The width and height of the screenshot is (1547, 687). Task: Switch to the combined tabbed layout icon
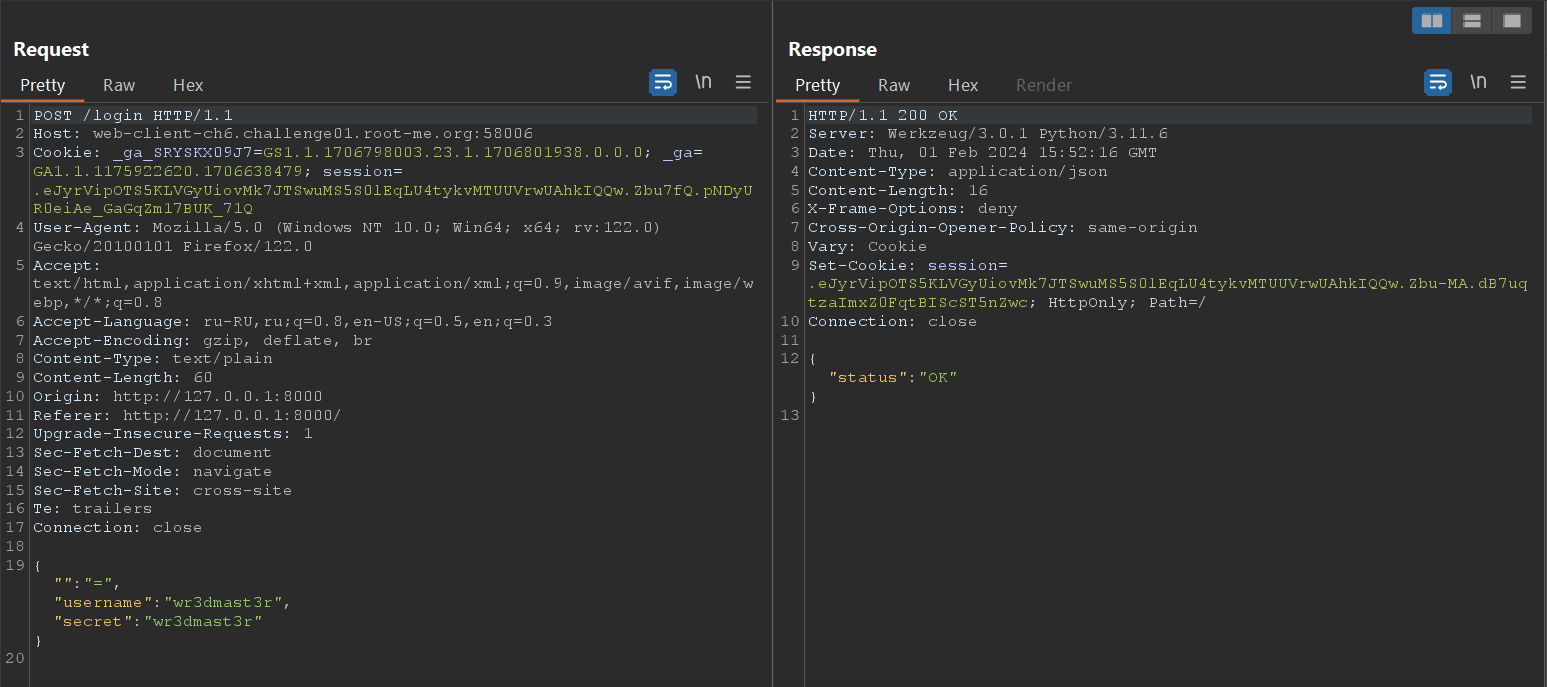point(1511,21)
